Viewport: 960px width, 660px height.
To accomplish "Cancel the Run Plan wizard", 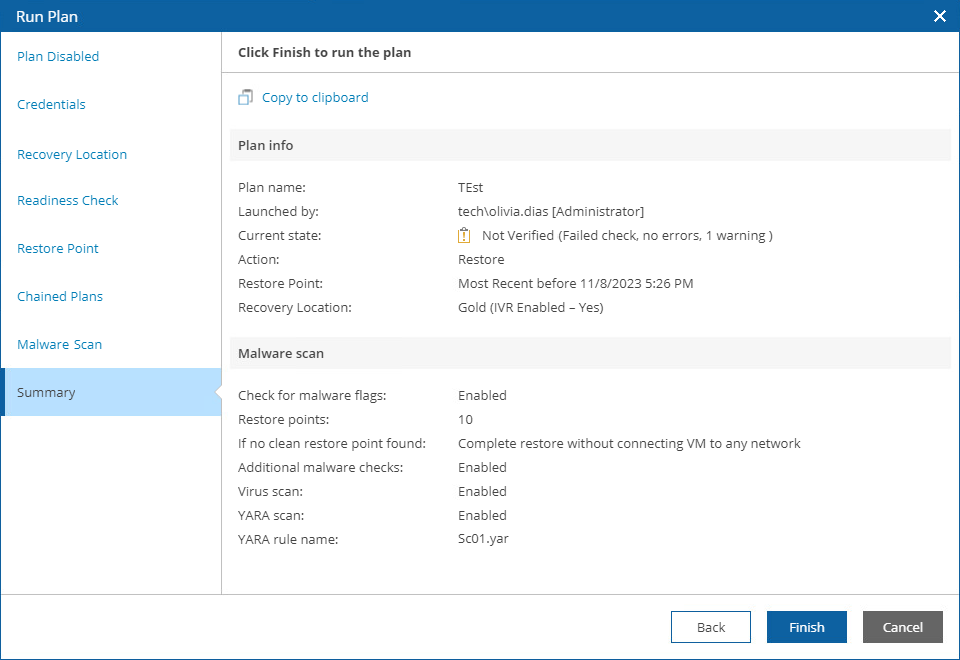I will [x=902, y=627].
